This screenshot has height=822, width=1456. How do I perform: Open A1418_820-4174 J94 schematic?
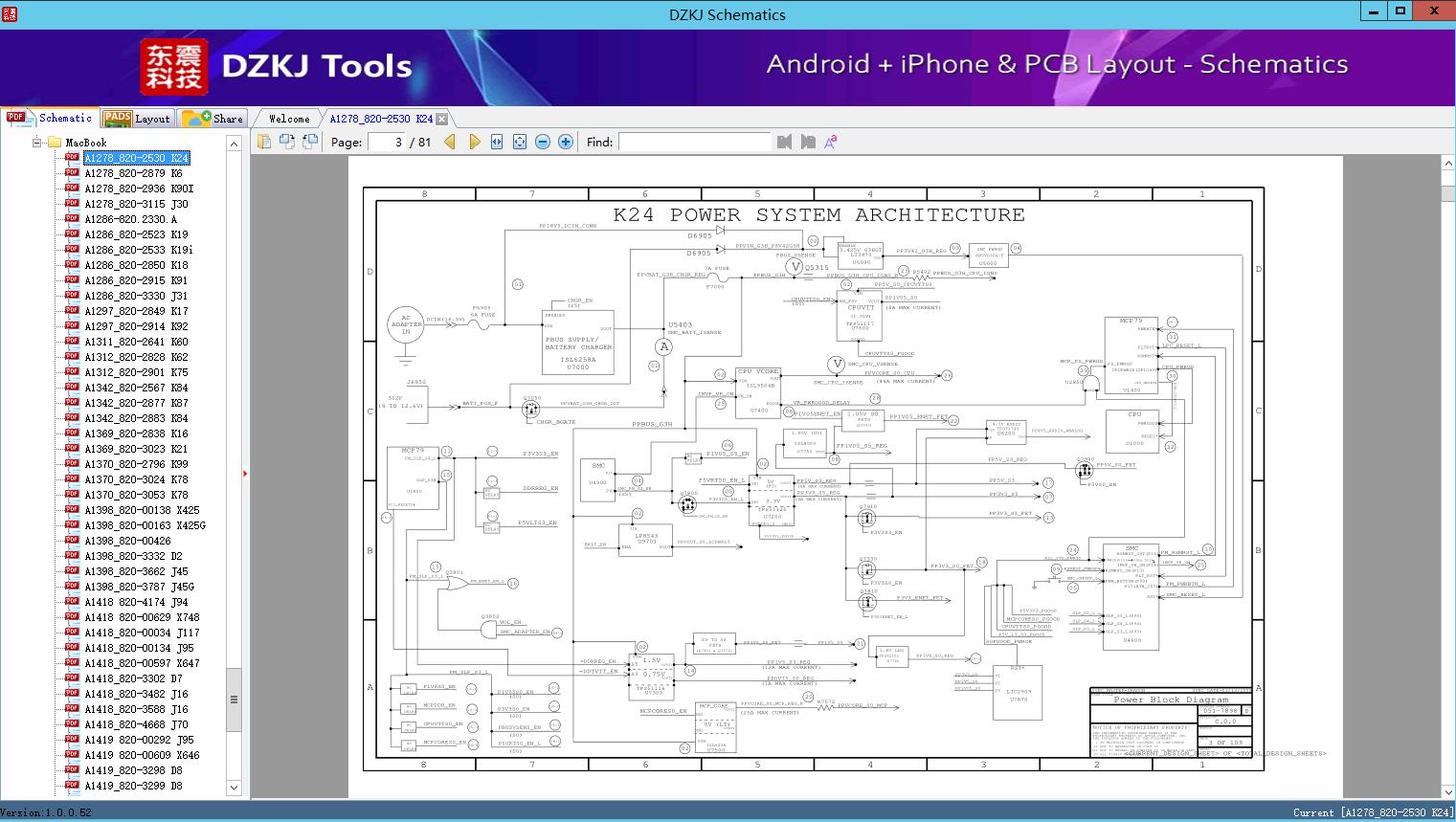pos(136,602)
